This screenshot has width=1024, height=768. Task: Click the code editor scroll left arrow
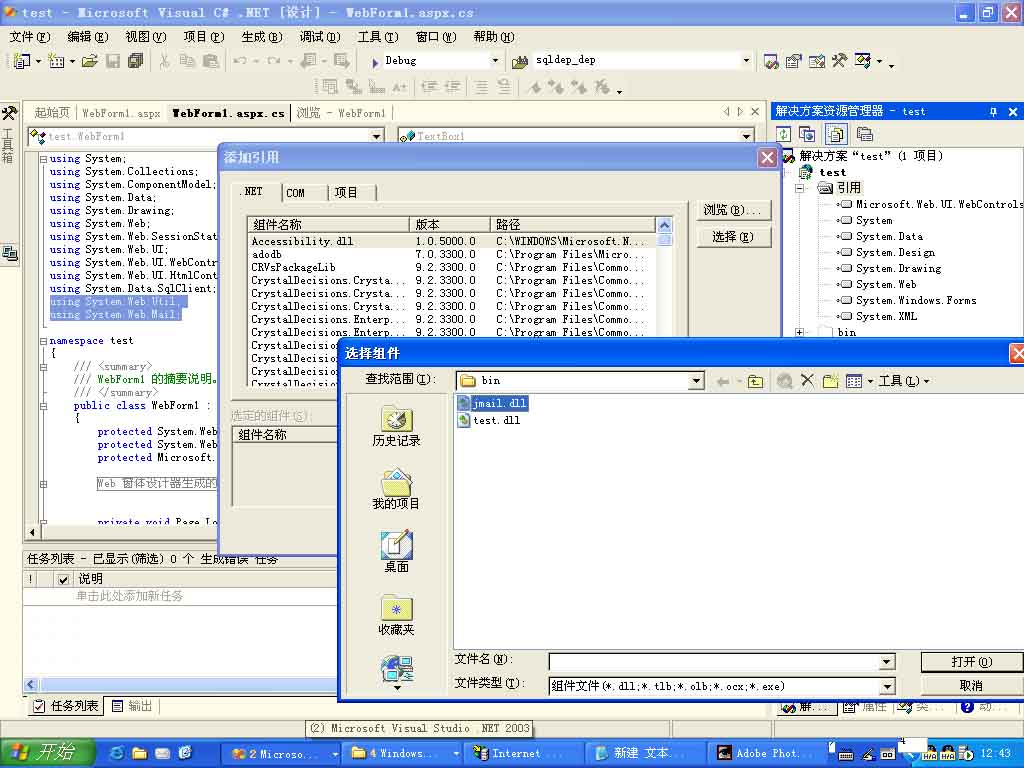coord(31,532)
